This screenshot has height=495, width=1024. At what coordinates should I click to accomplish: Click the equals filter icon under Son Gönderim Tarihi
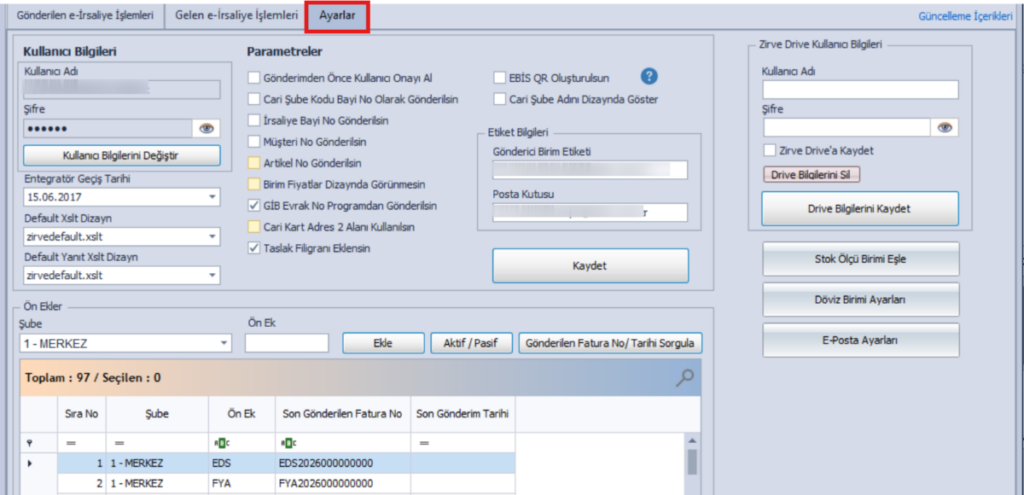pos(423,443)
